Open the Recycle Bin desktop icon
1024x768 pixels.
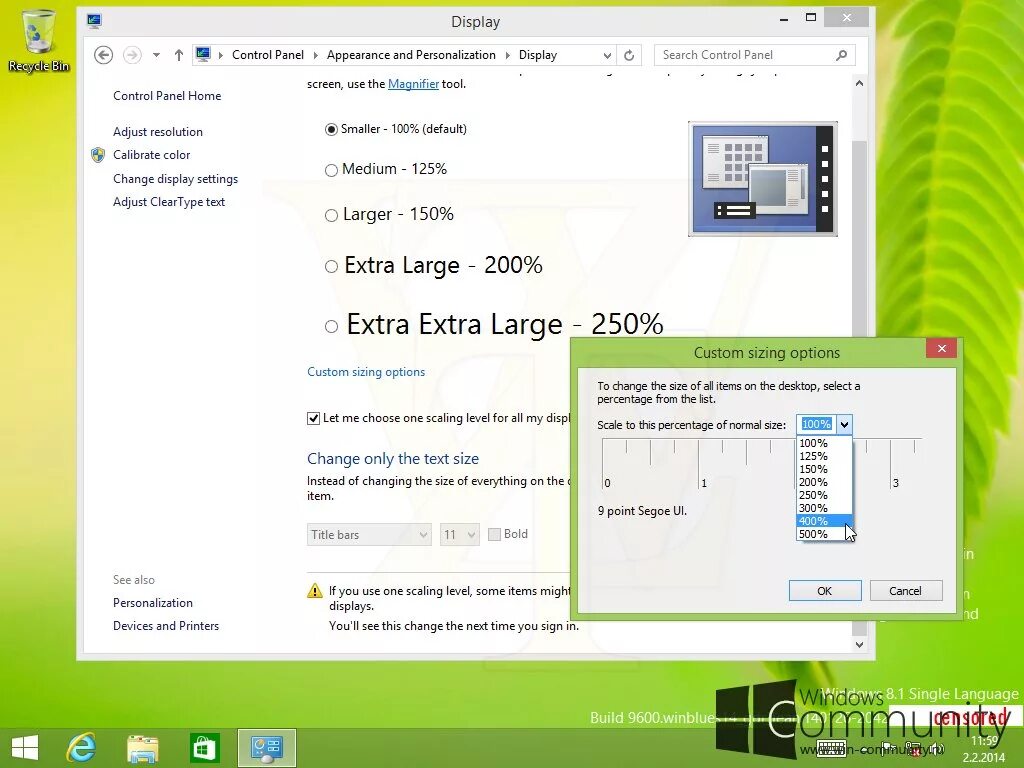39,39
